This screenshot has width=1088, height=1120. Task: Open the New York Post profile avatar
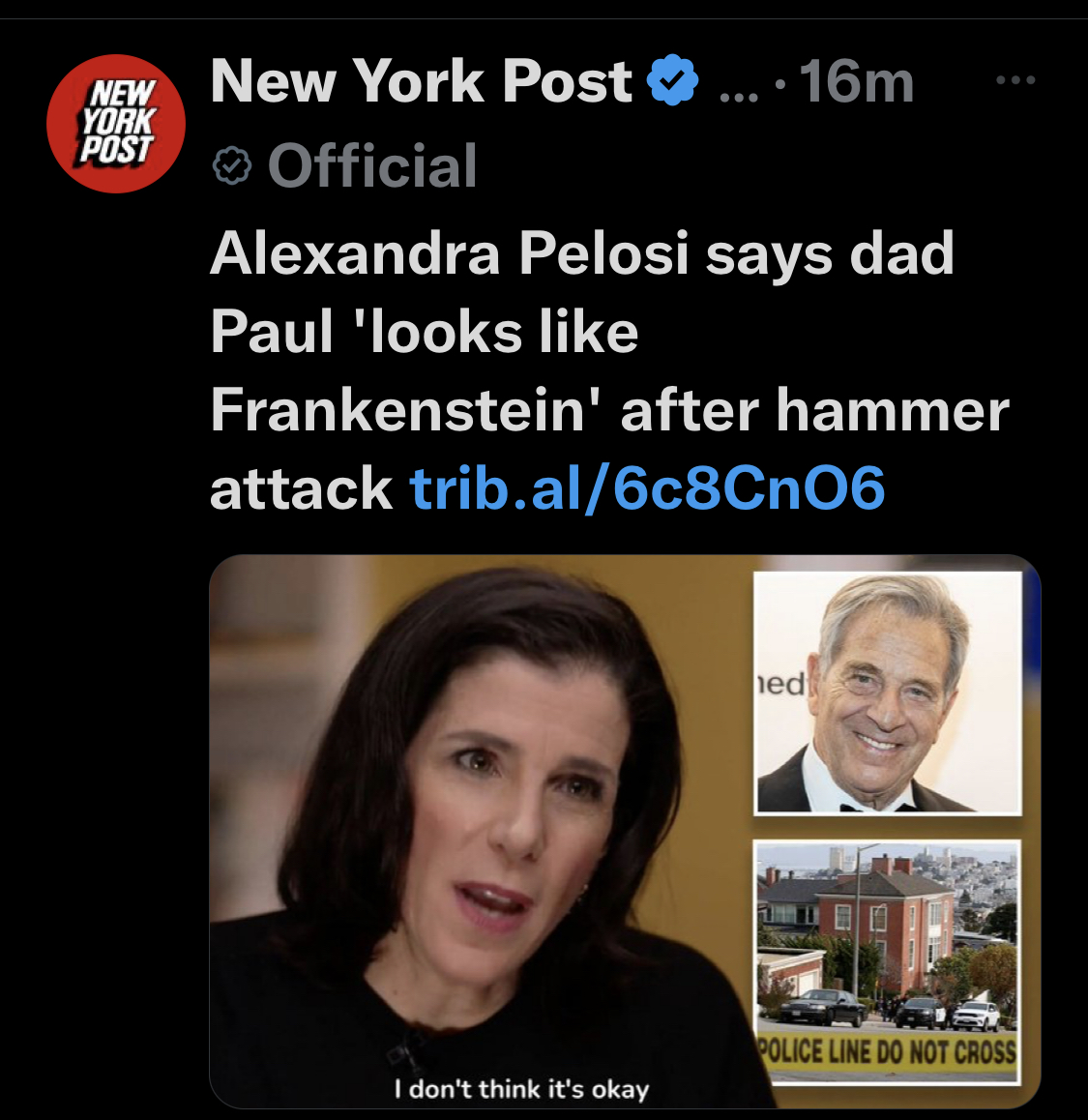pyautogui.click(x=116, y=124)
